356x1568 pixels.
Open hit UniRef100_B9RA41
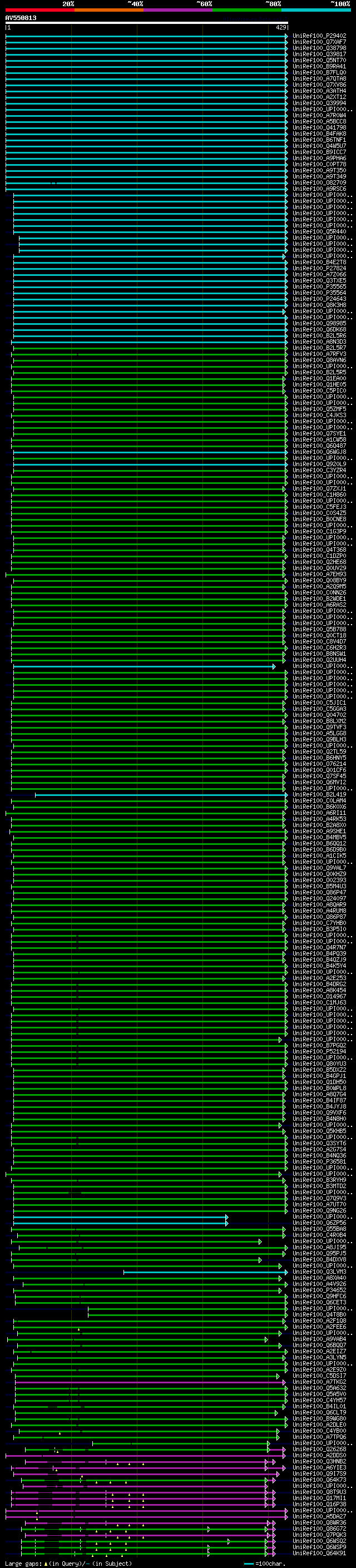click(319, 66)
